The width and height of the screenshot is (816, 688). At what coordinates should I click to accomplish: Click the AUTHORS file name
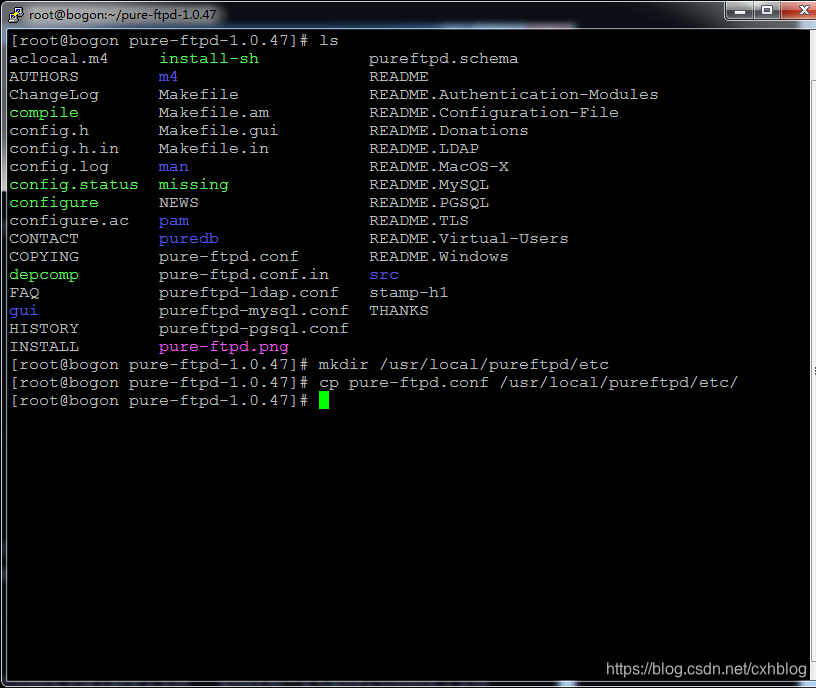44,77
